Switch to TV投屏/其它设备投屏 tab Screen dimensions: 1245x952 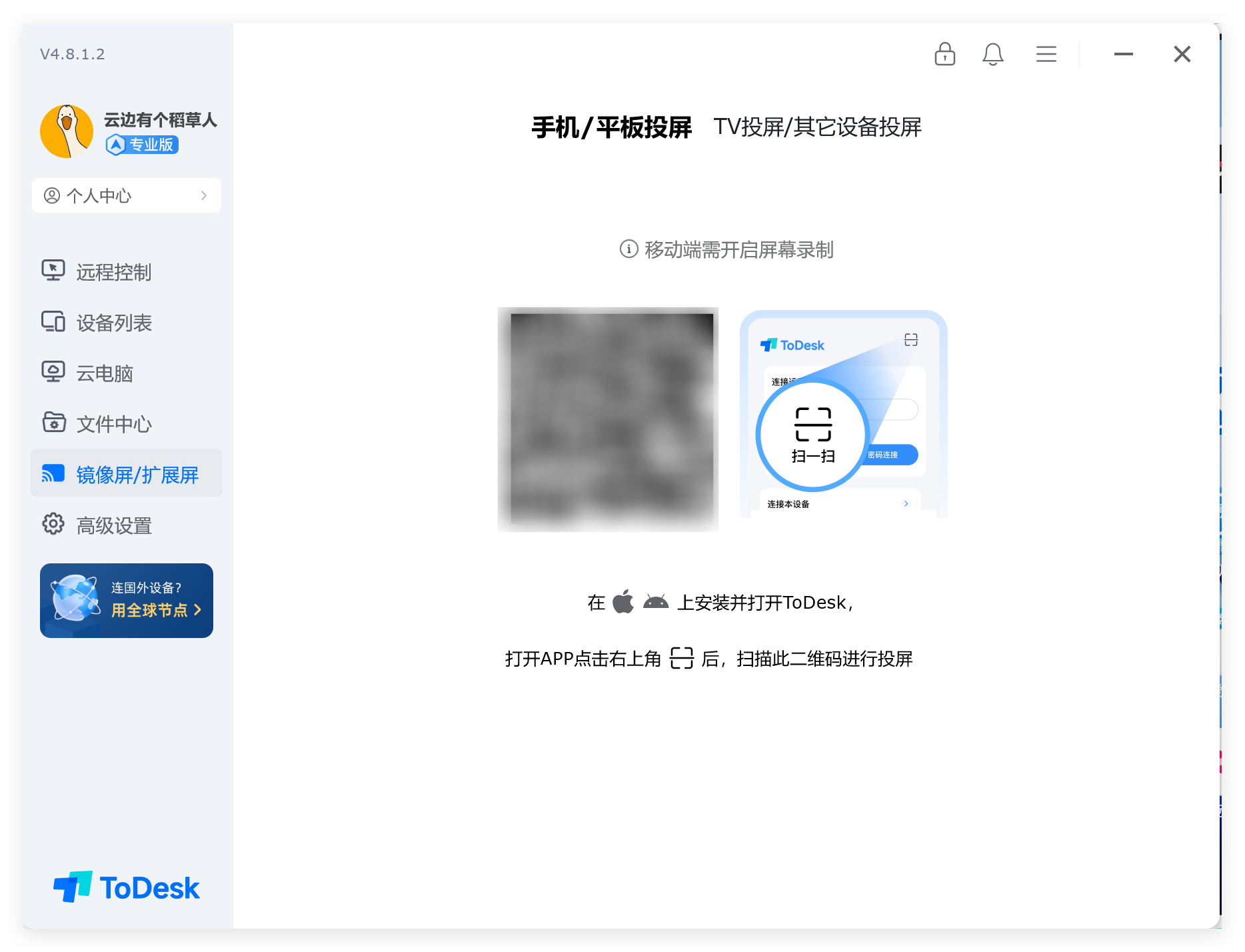click(x=818, y=127)
